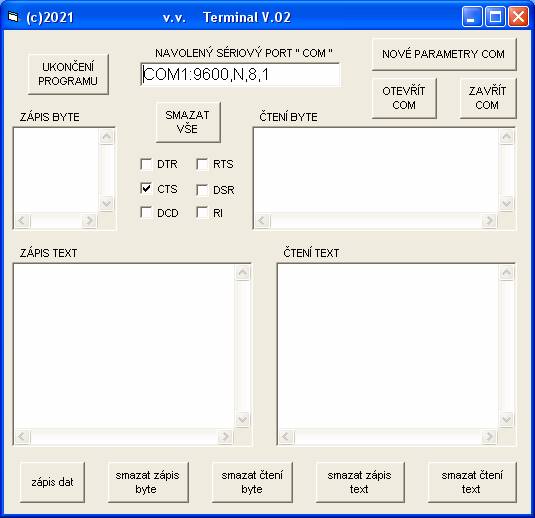Click the SMAZAT VŠE button

click(x=188, y=122)
